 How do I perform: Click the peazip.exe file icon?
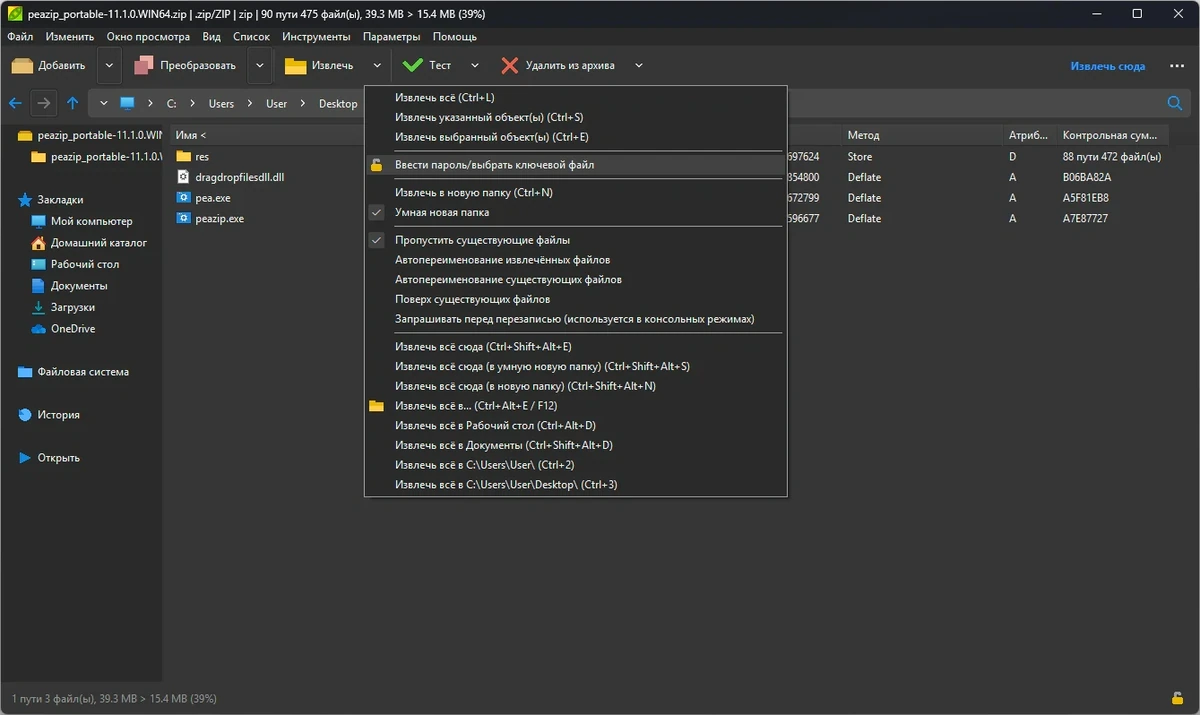coord(183,218)
